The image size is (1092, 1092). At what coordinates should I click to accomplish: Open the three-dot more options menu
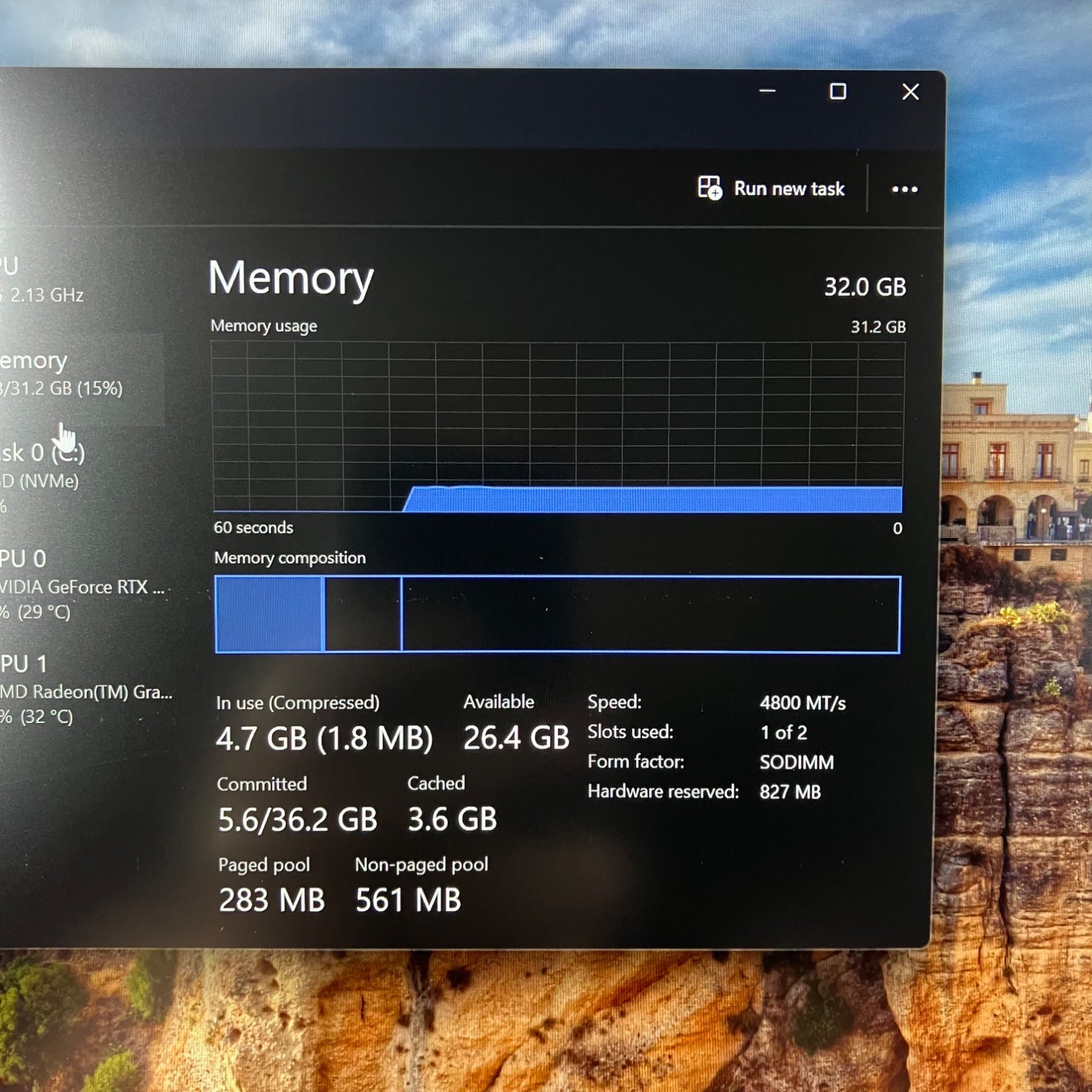[904, 189]
